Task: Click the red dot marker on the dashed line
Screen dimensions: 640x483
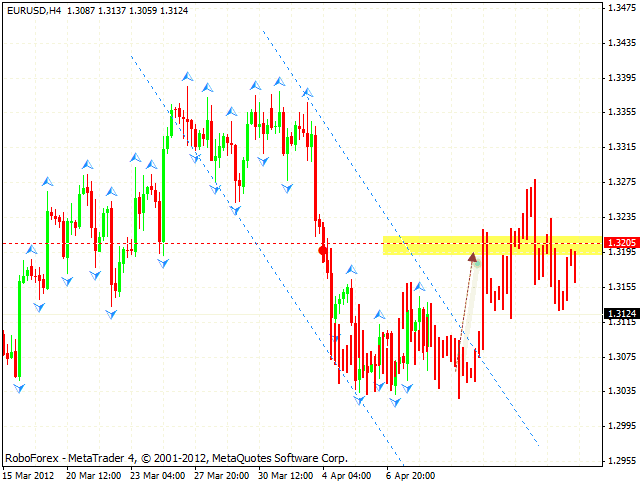Action: pyautogui.click(x=323, y=250)
